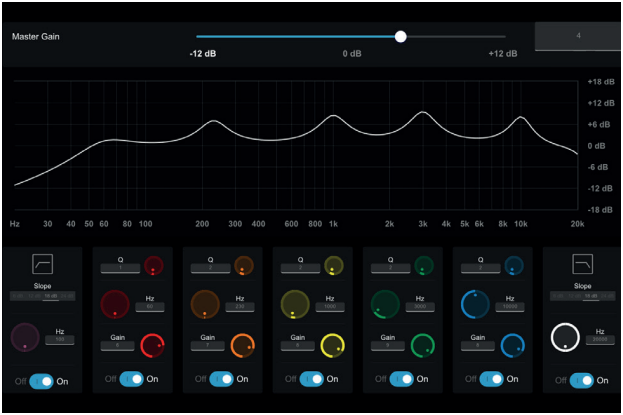Viewport: 623px width, 415px height.
Task: Click the yellow band frequency knob
Action: click(x=295, y=304)
